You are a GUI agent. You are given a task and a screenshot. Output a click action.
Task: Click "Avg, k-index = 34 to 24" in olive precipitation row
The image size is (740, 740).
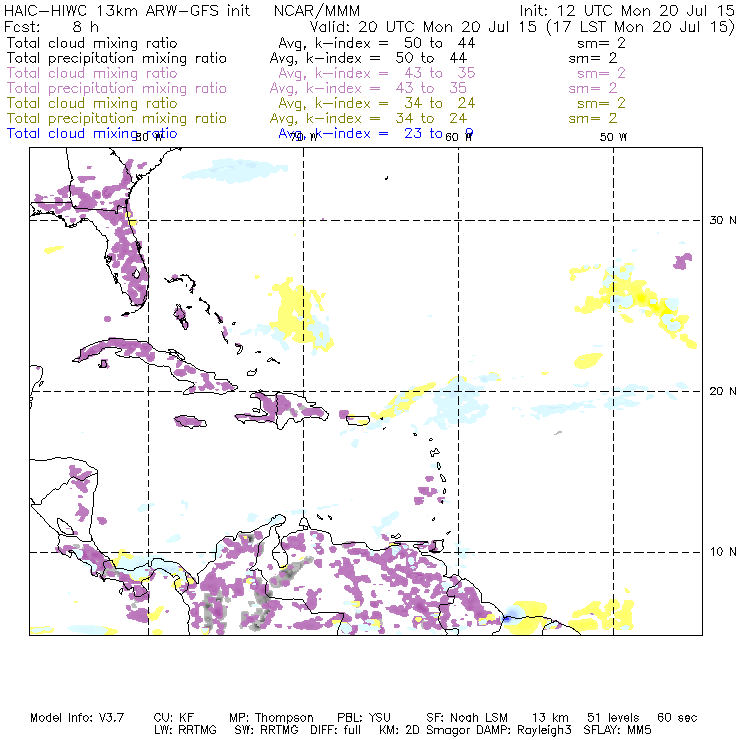tap(368, 118)
